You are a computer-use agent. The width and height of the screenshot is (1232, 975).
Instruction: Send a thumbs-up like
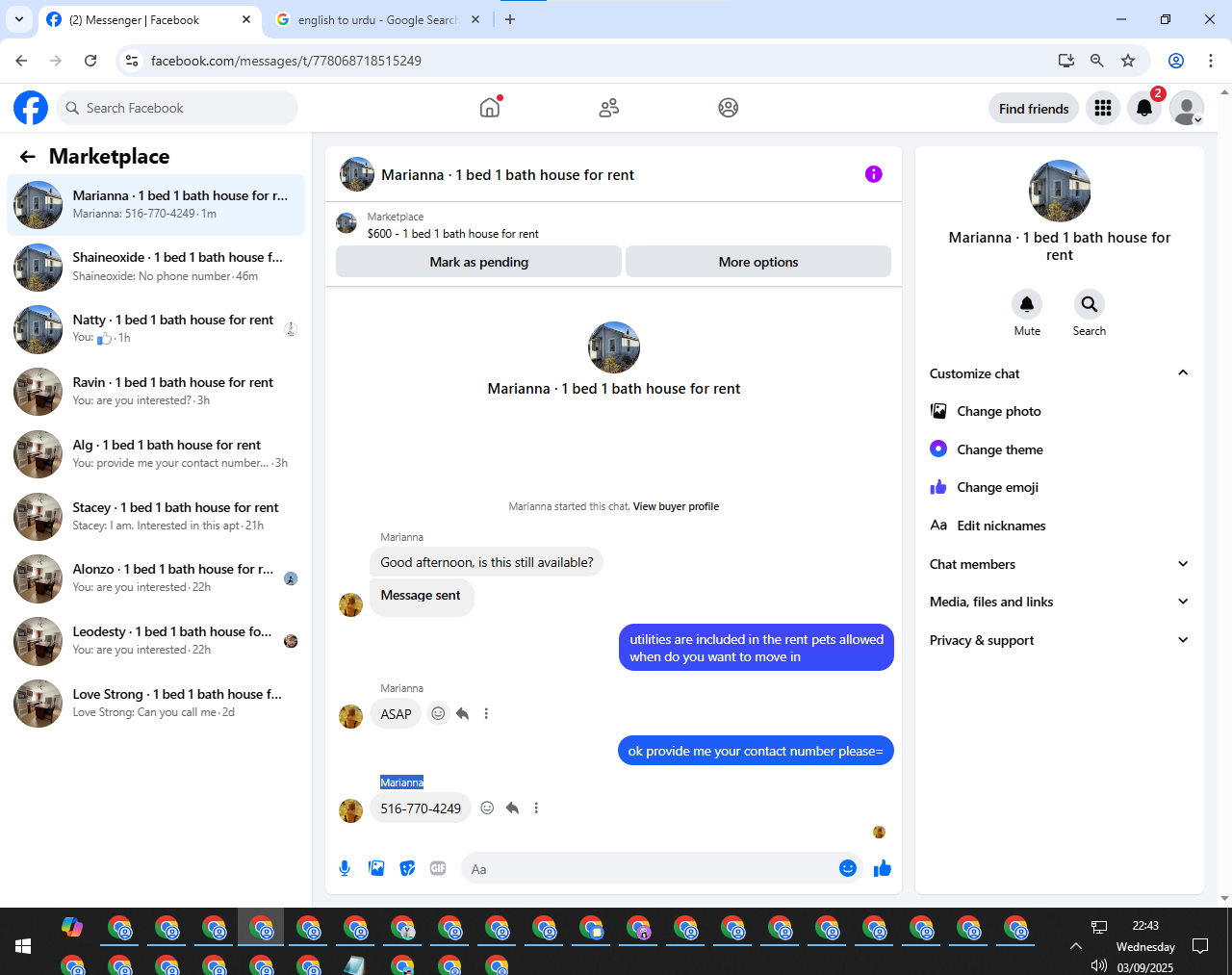[x=883, y=868]
